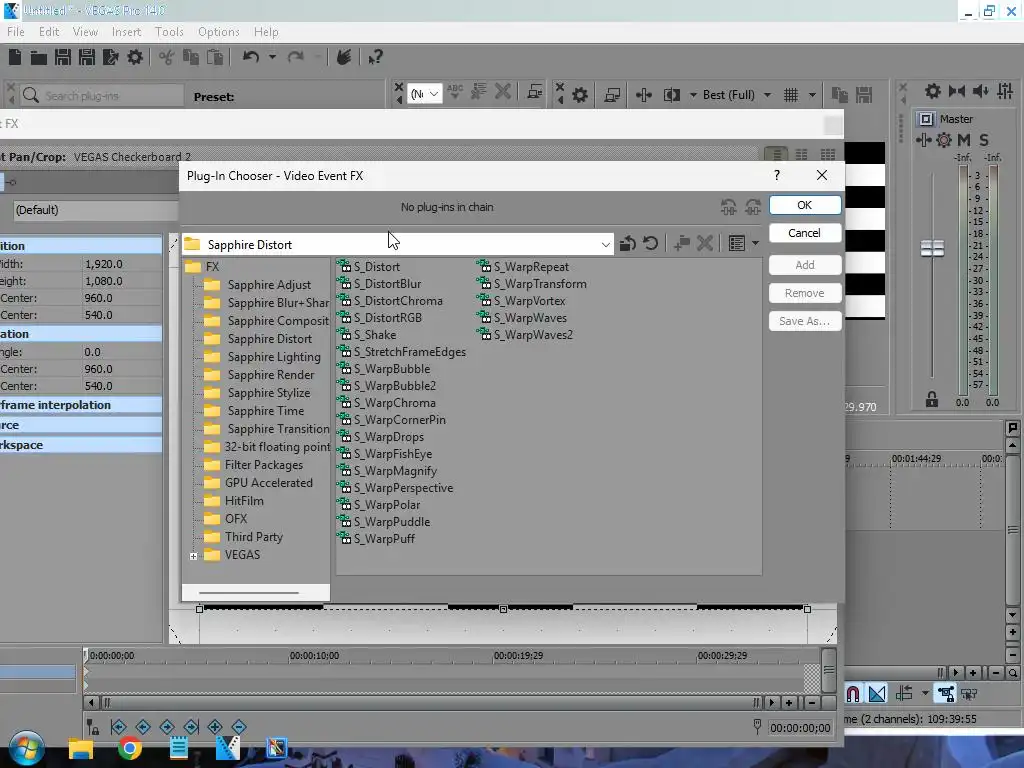The width and height of the screenshot is (1024, 768).
Task: Open File Explorer from the taskbar
Action: tap(81, 748)
